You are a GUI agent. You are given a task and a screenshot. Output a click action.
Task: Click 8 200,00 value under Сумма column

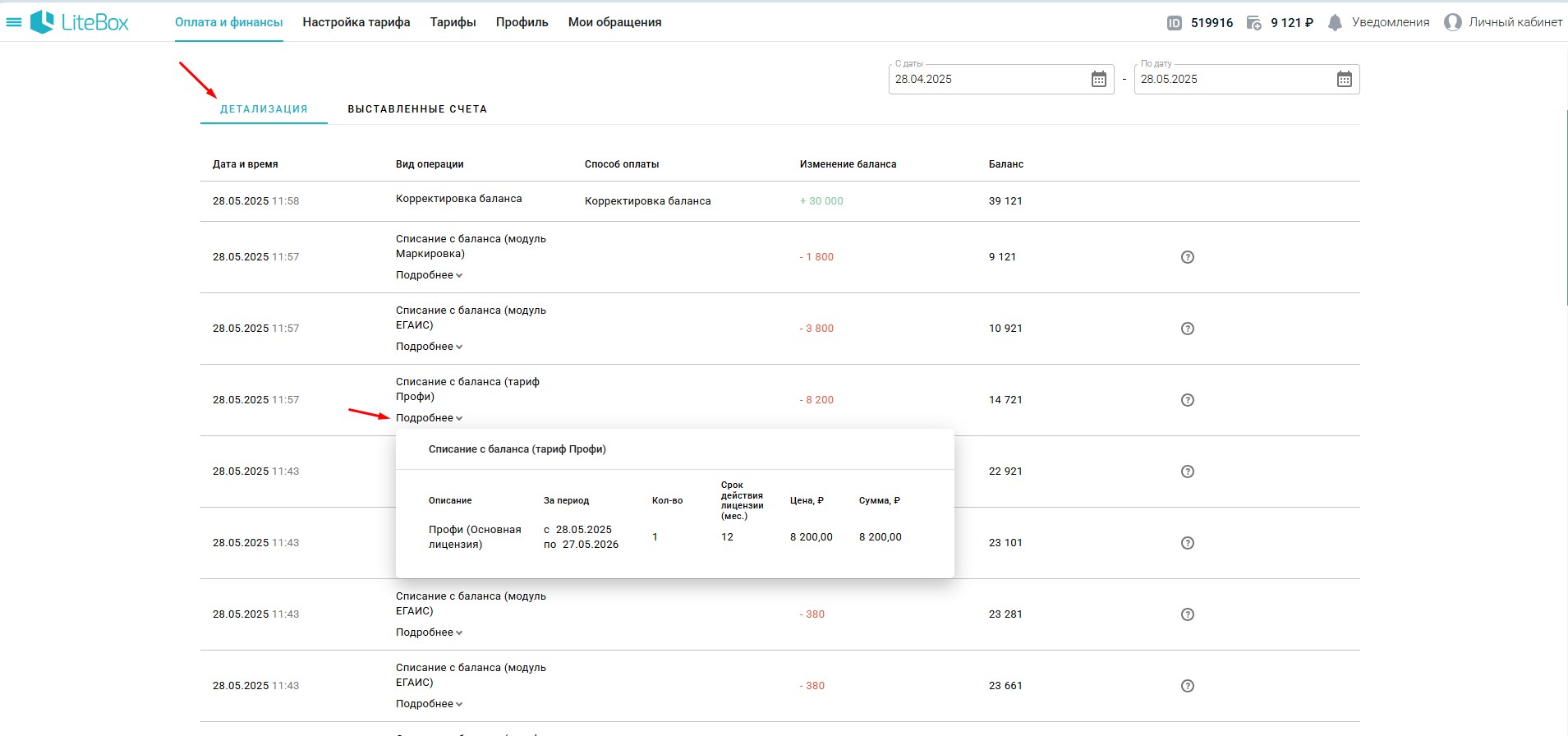(881, 537)
